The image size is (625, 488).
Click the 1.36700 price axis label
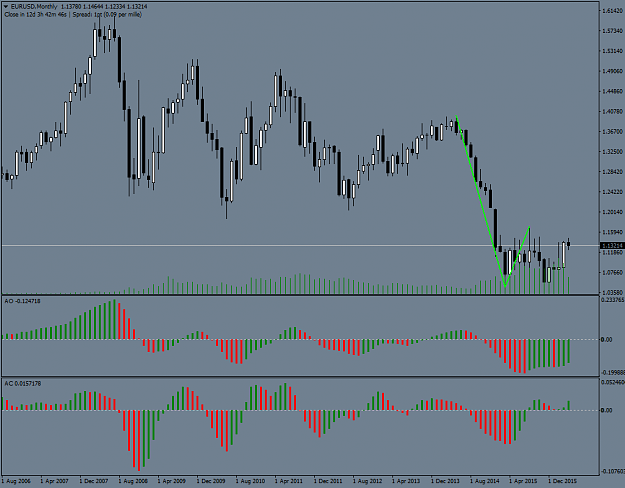click(613, 131)
